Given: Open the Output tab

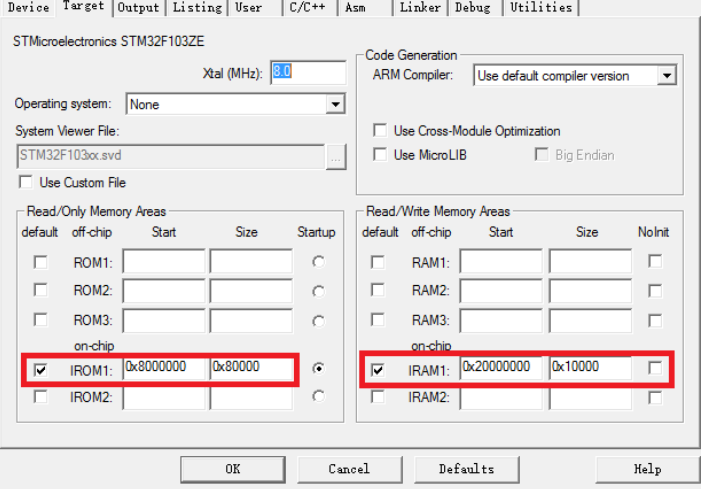Looking at the screenshot, I should (138, 8).
